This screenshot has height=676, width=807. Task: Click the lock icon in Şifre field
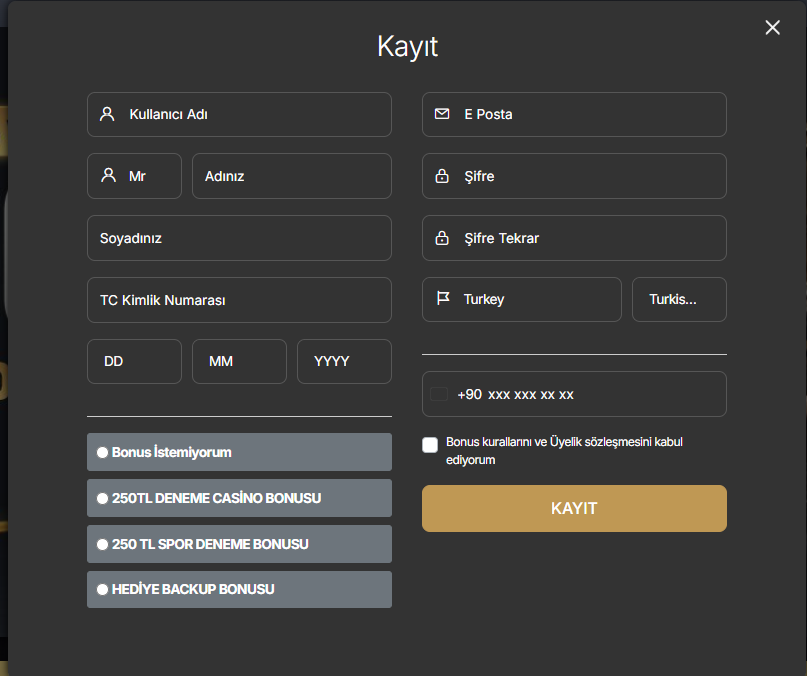442,176
